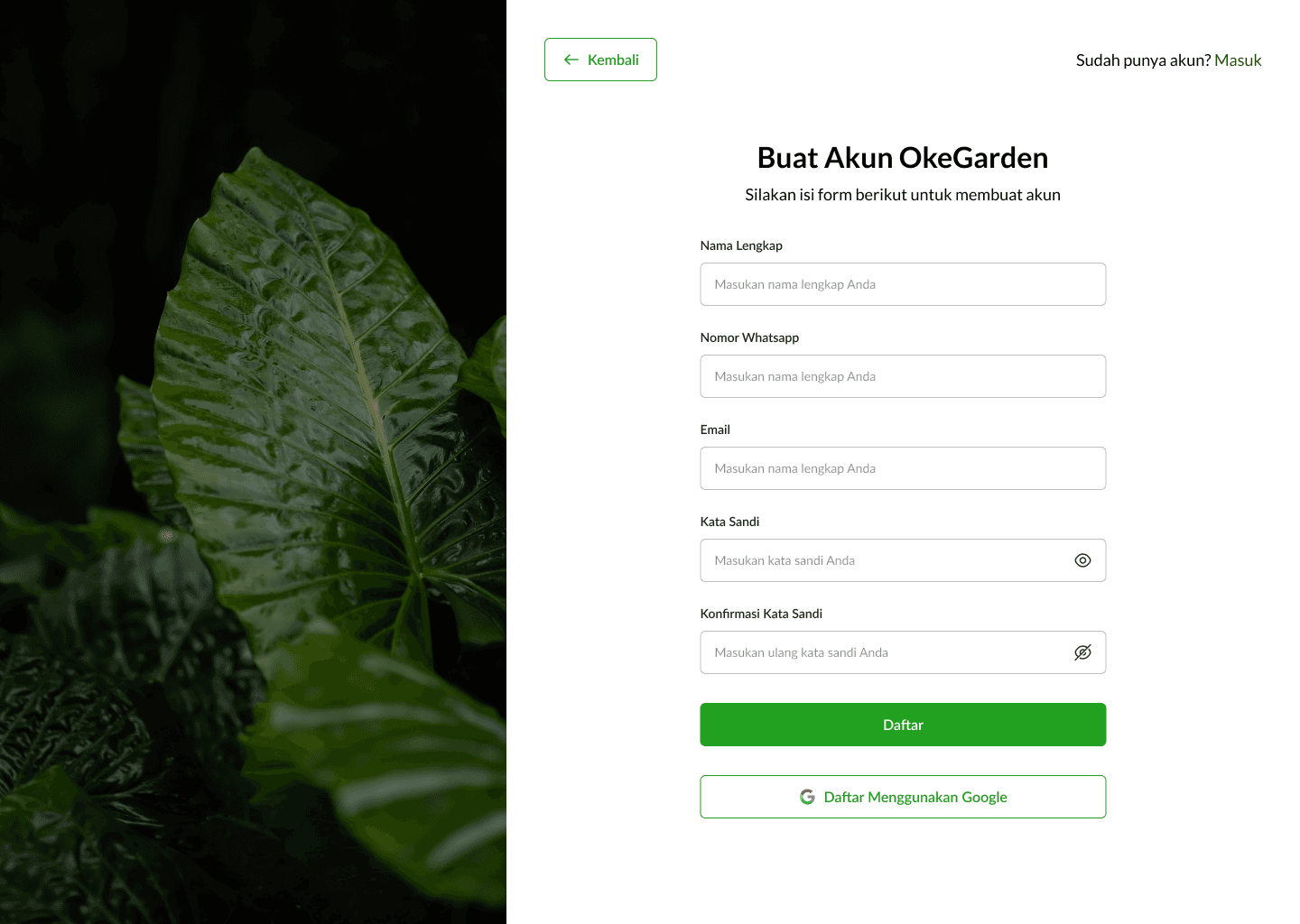Click the Buat Akun OkeGarden heading
The height and width of the screenshot is (924, 1300).
coord(903,158)
